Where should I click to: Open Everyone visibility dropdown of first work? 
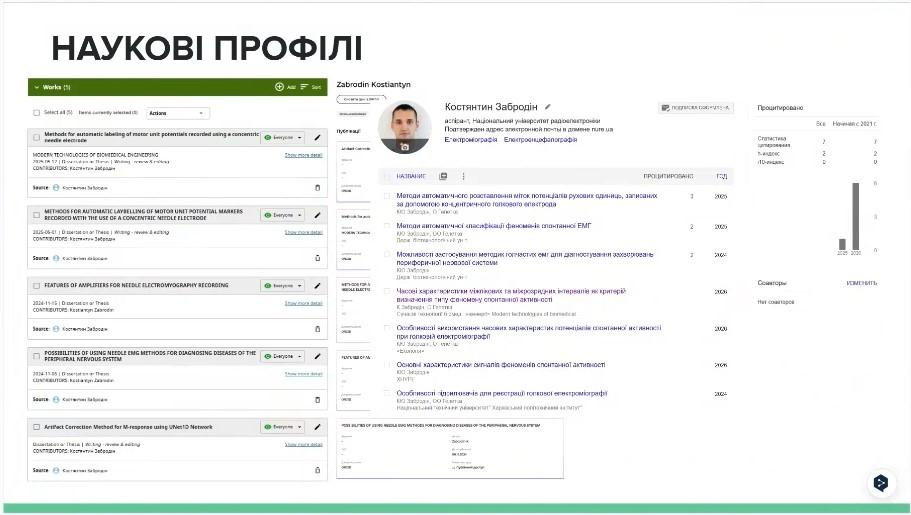click(x=283, y=138)
